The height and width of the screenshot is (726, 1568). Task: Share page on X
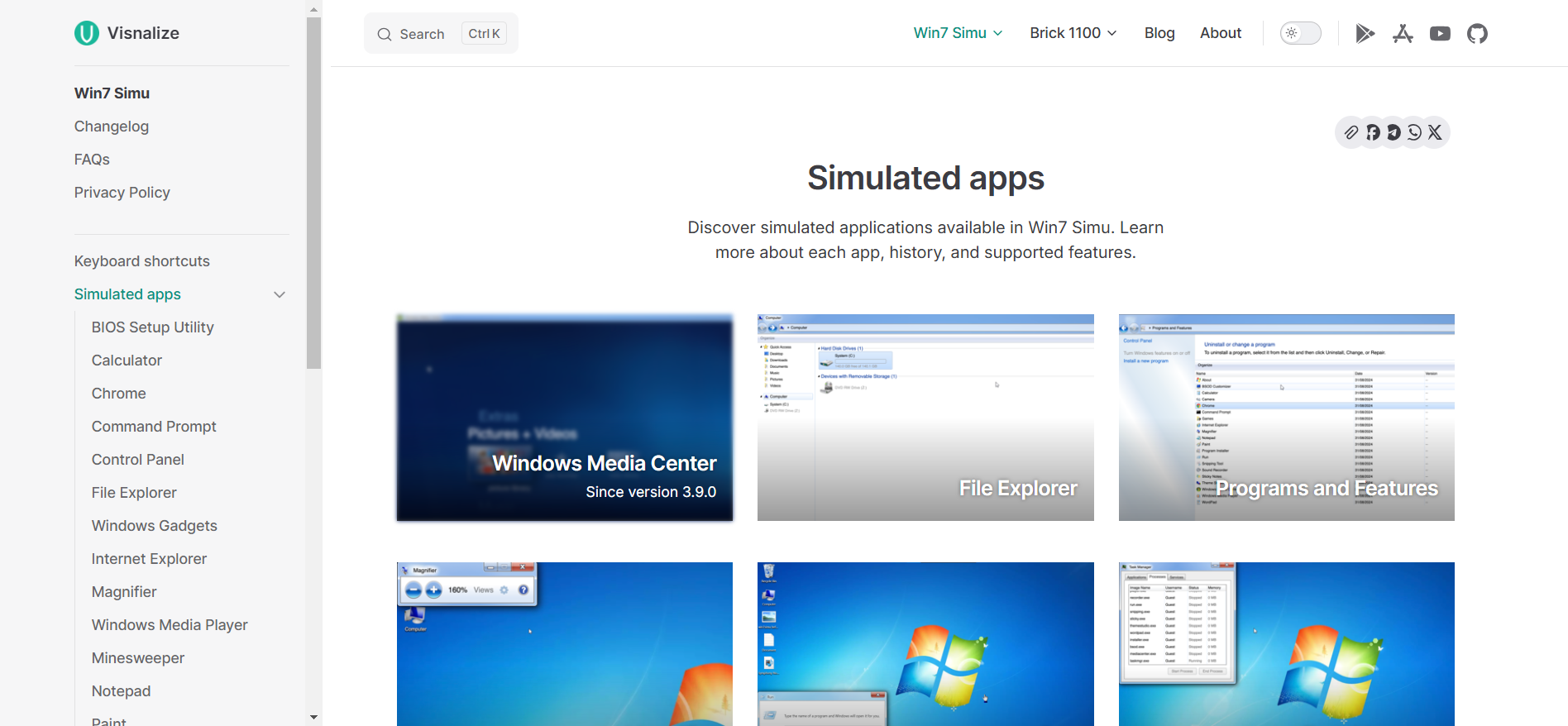click(x=1435, y=132)
